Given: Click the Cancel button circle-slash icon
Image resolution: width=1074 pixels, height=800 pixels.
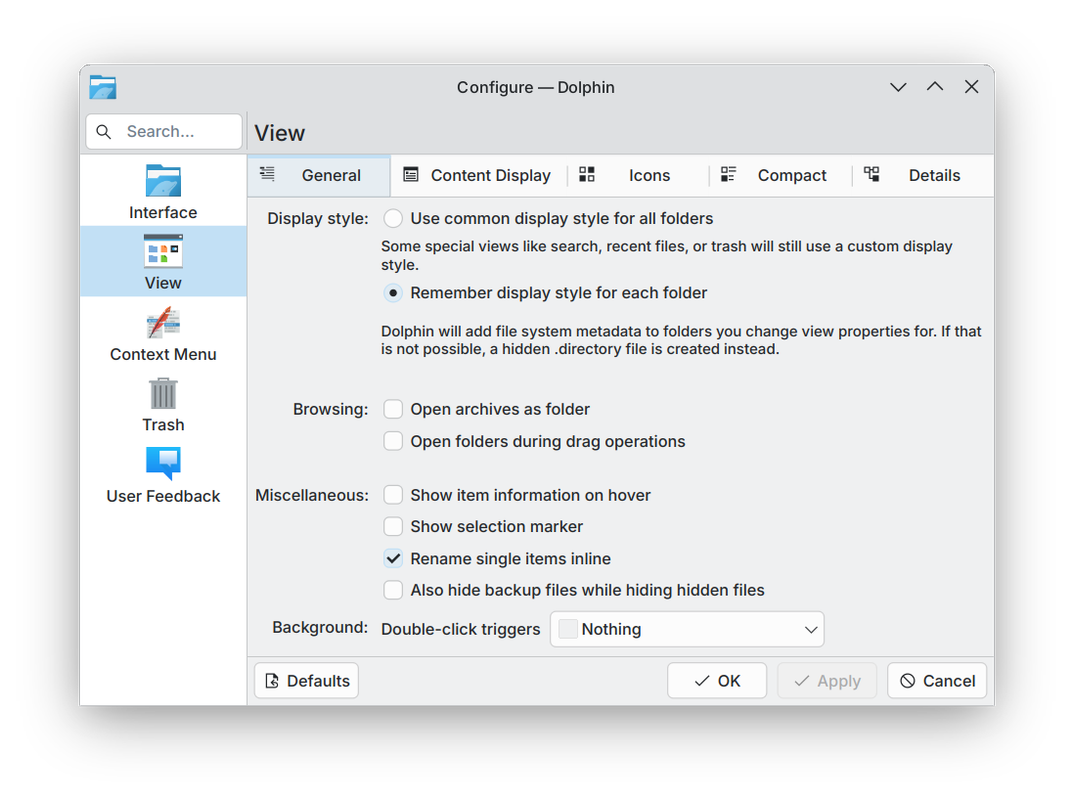Looking at the screenshot, I should [908, 681].
